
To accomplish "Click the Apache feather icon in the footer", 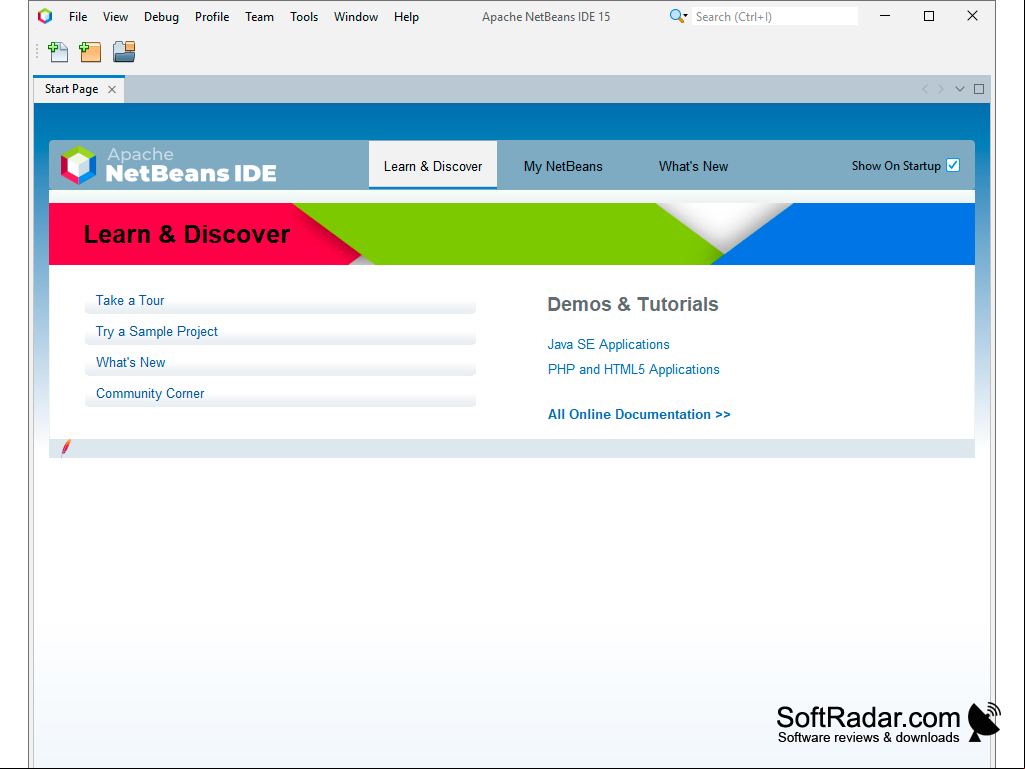I will (x=65, y=448).
